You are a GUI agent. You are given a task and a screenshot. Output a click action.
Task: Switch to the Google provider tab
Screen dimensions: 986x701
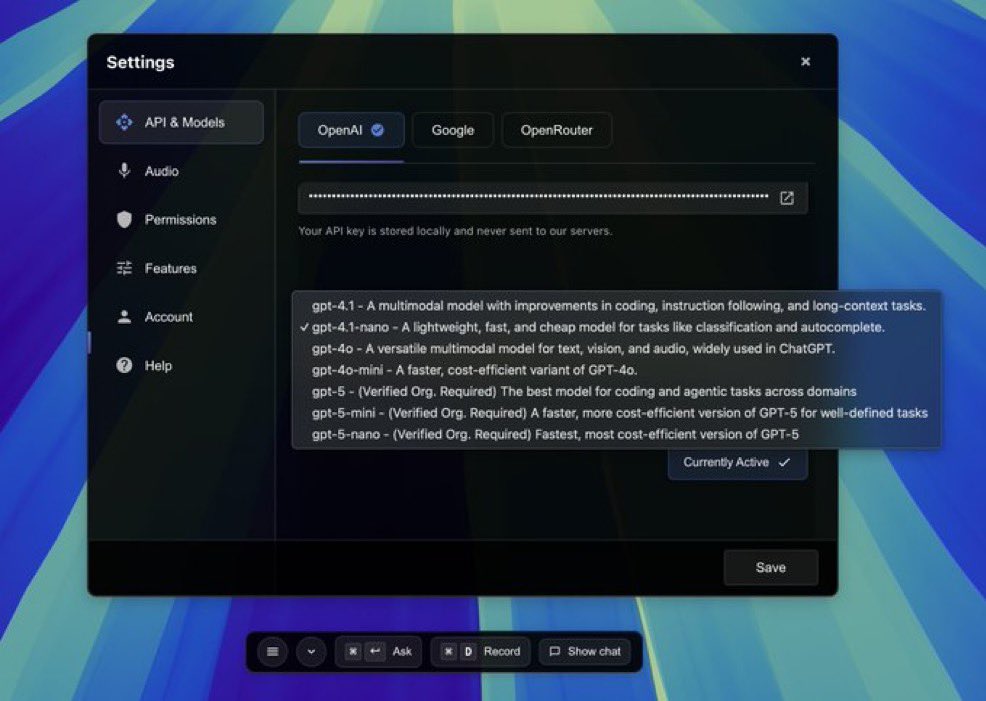(x=453, y=130)
